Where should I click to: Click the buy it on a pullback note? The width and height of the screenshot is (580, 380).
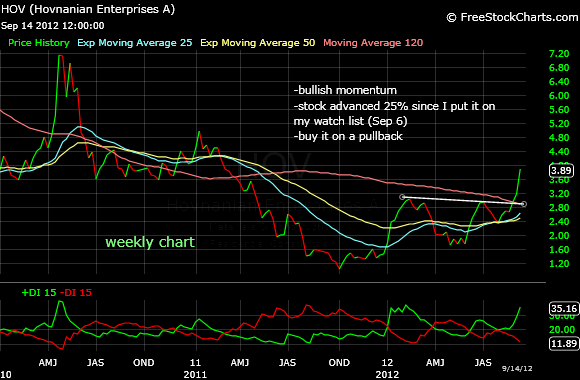(x=348, y=136)
